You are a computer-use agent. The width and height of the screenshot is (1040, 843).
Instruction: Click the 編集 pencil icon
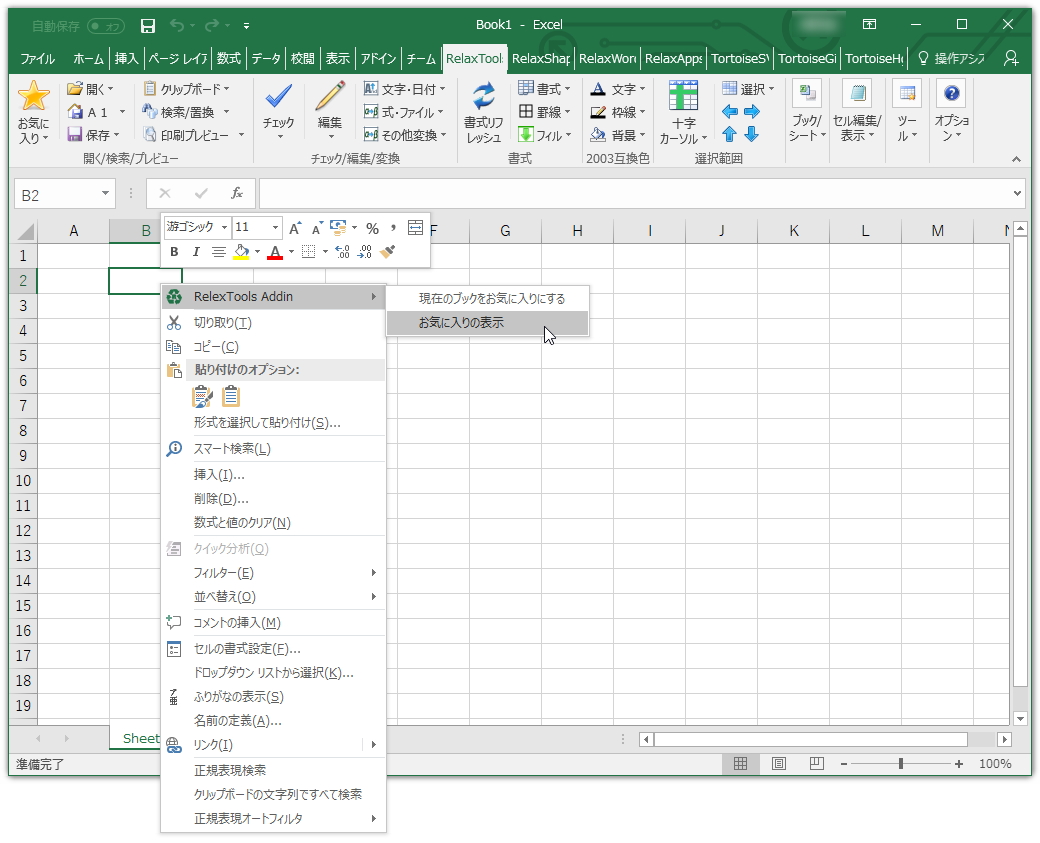point(330,96)
